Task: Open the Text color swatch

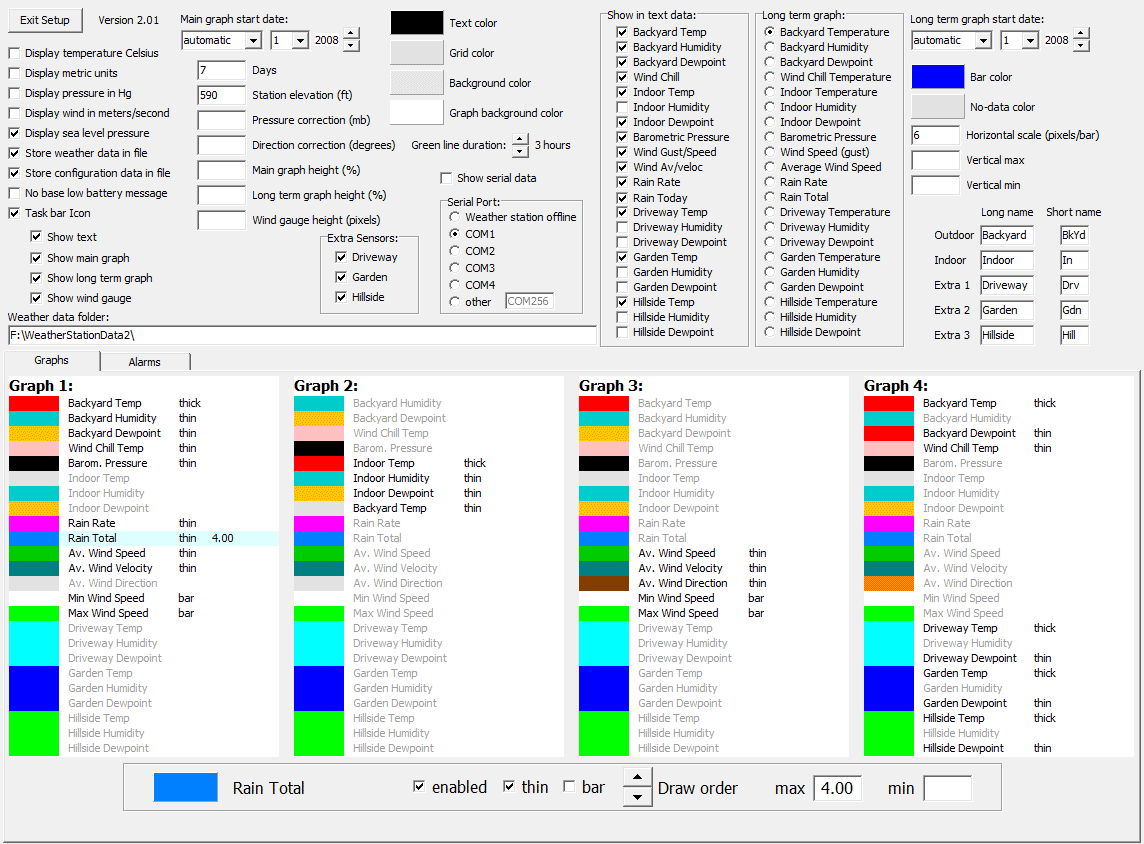Action: [417, 23]
